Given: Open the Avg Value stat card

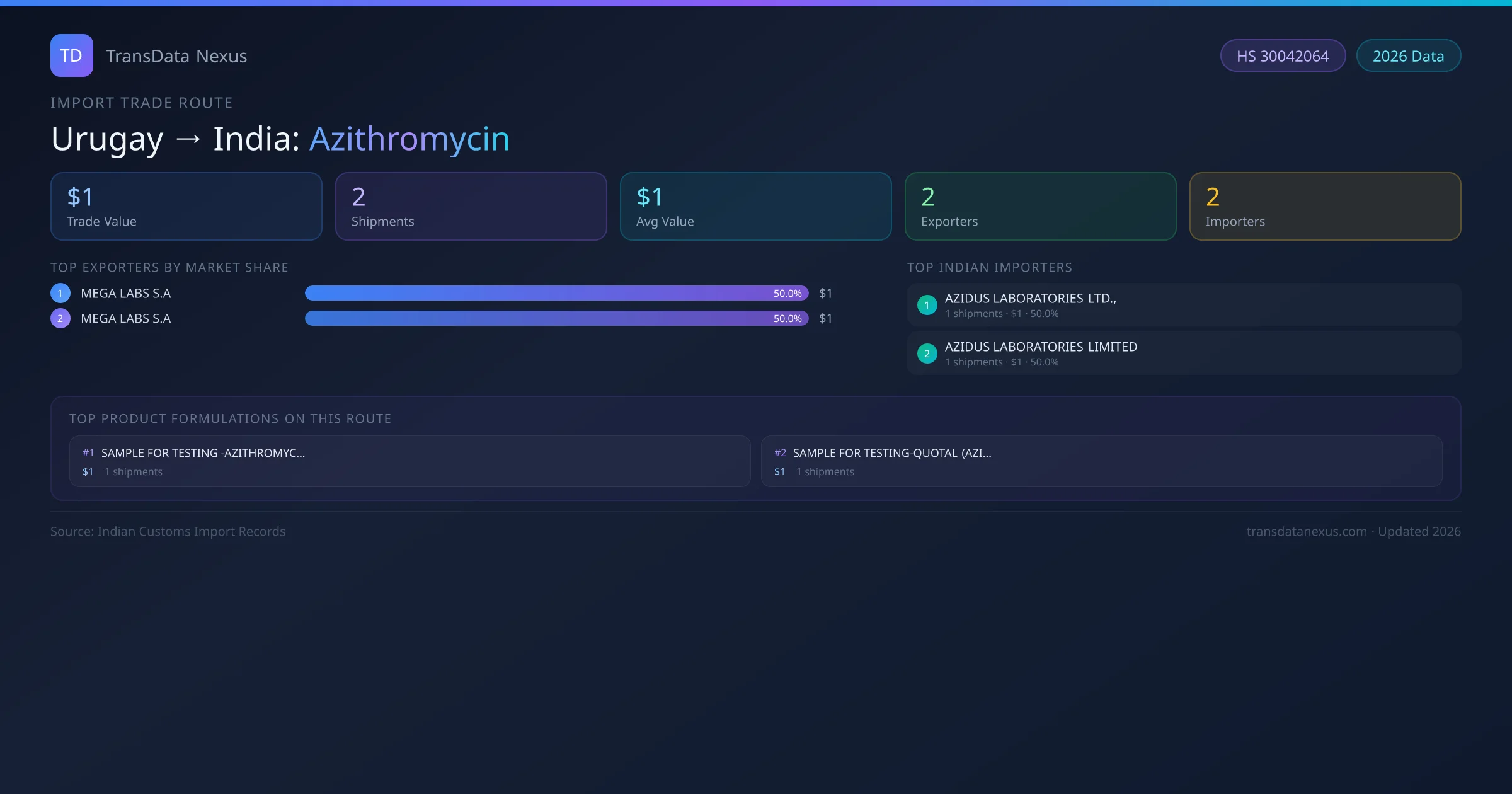Looking at the screenshot, I should [755, 206].
